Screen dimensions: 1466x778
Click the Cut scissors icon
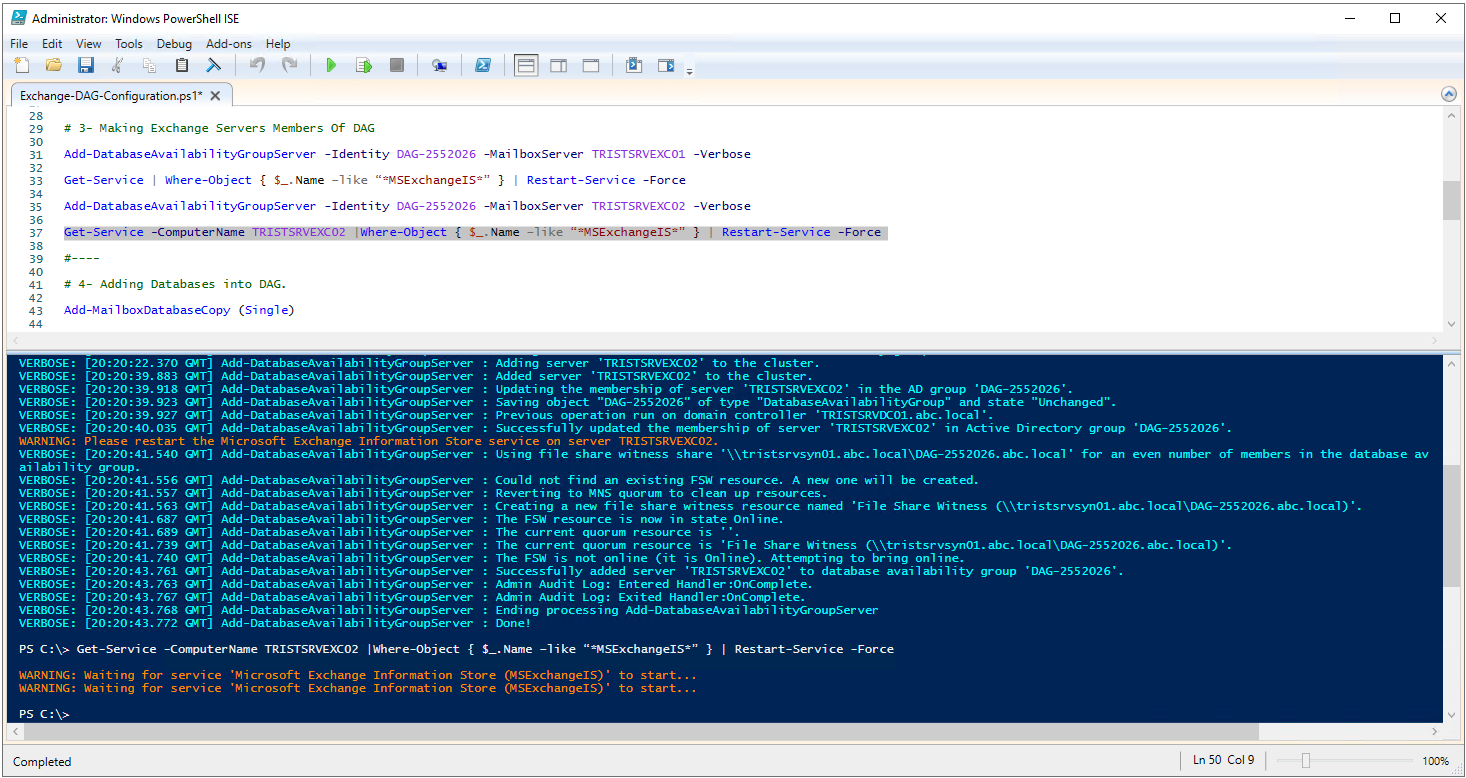click(x=118, y=66)
